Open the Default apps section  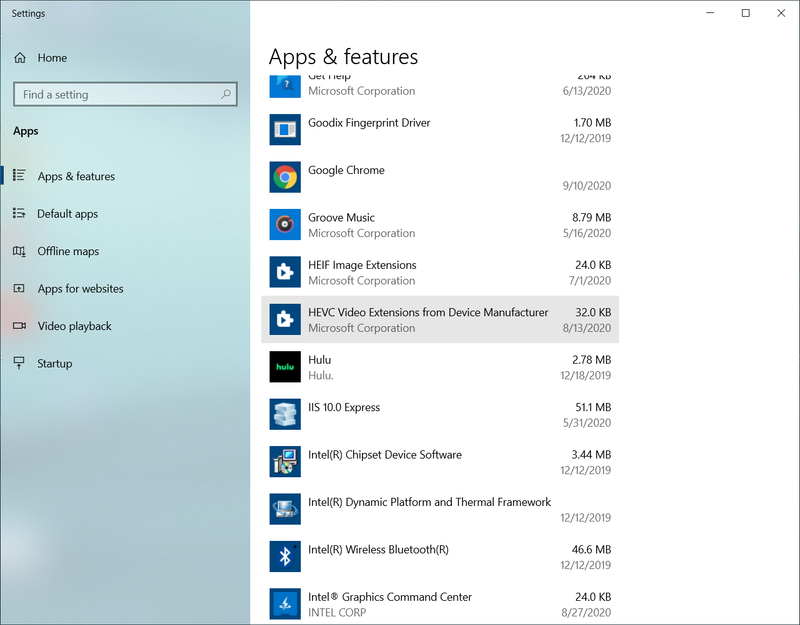(67, 214)
